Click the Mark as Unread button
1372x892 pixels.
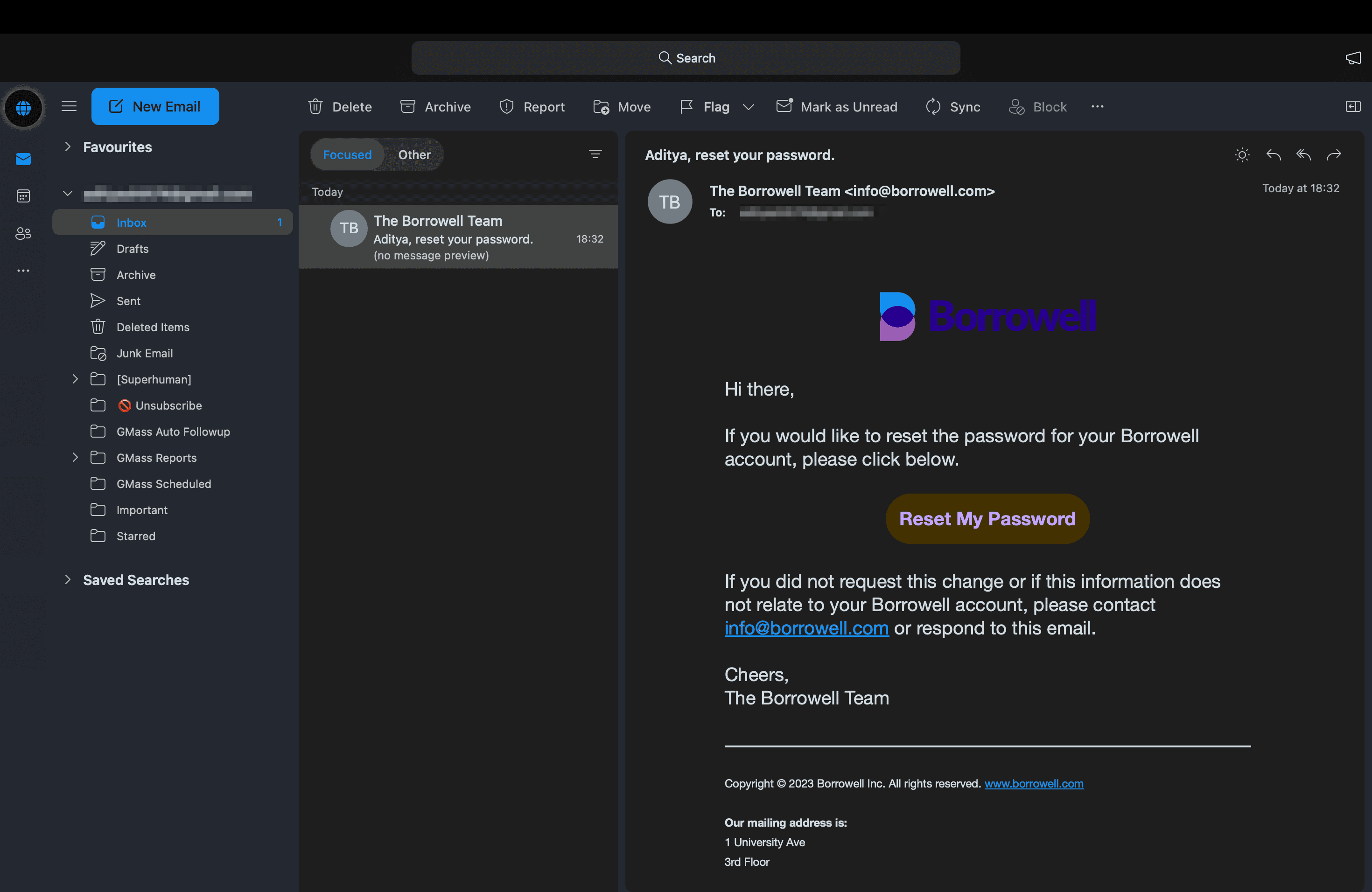coord(837,106)
